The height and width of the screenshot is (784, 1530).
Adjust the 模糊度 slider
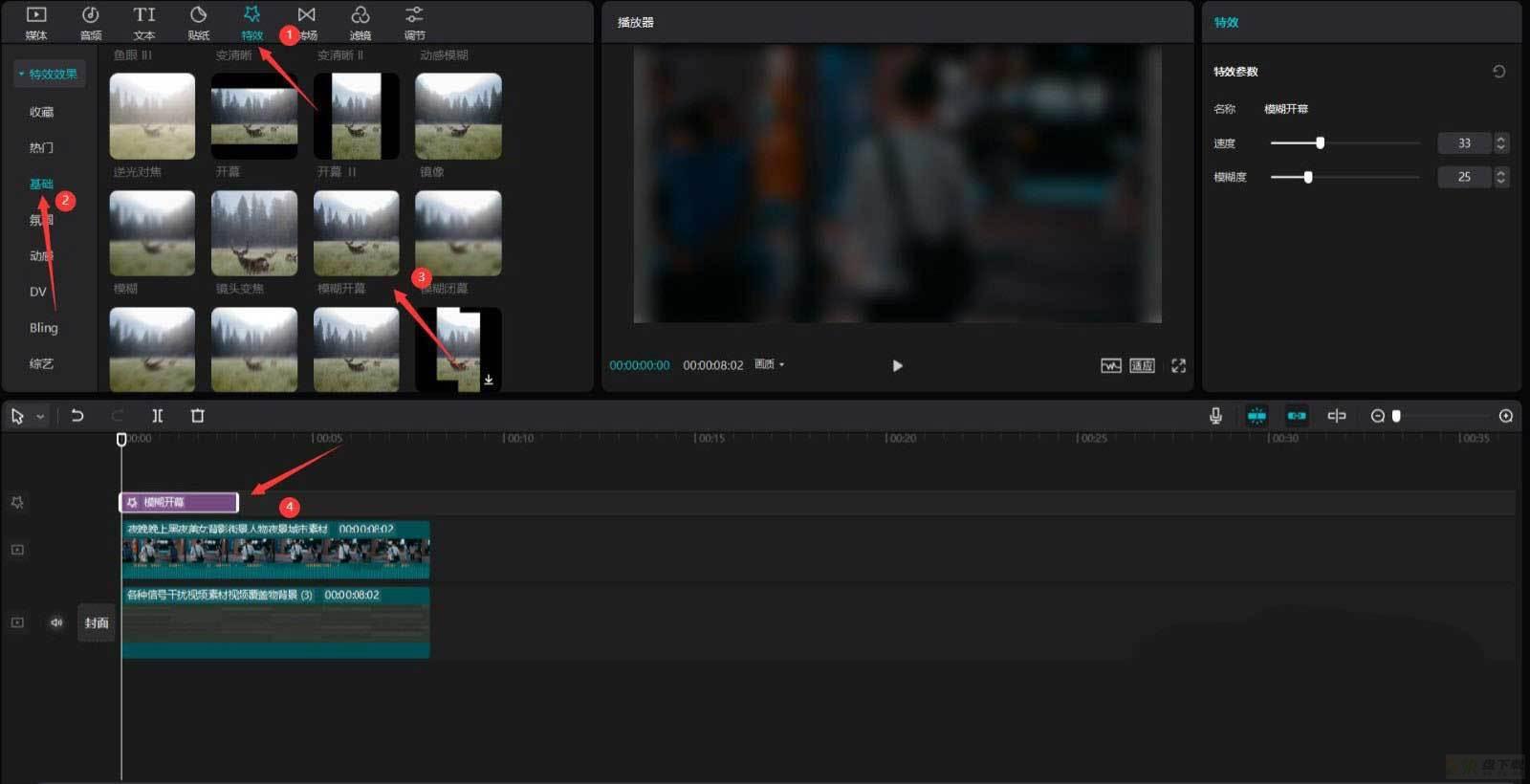1345,177
